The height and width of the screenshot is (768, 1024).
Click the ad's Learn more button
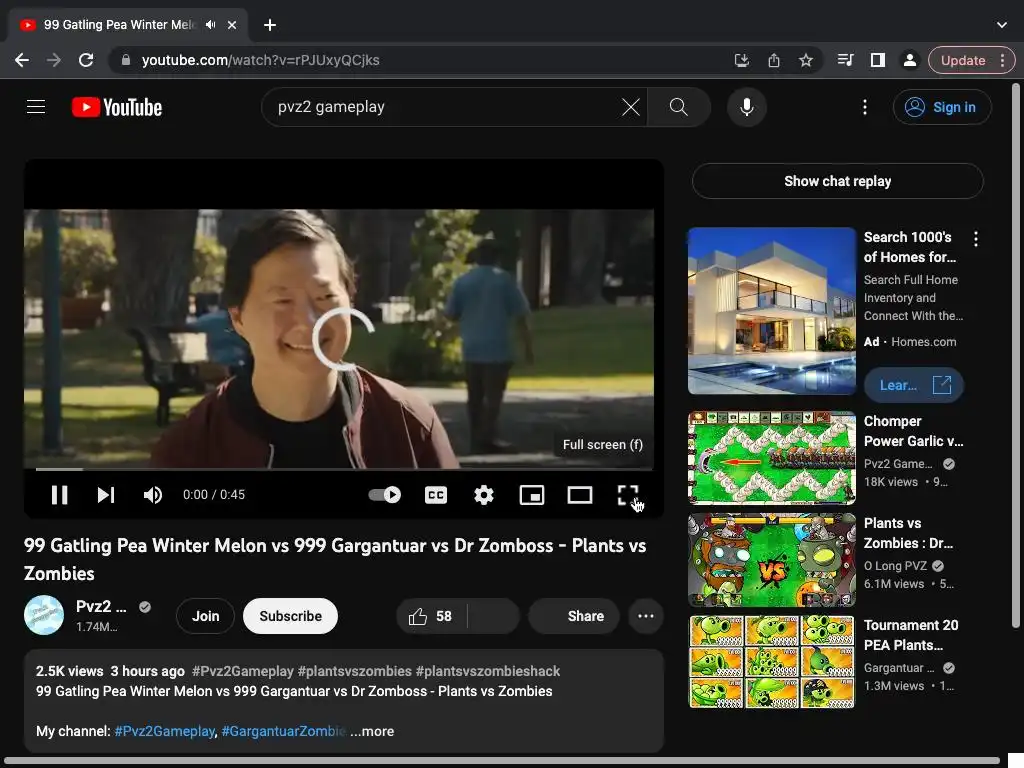(914, 385)
